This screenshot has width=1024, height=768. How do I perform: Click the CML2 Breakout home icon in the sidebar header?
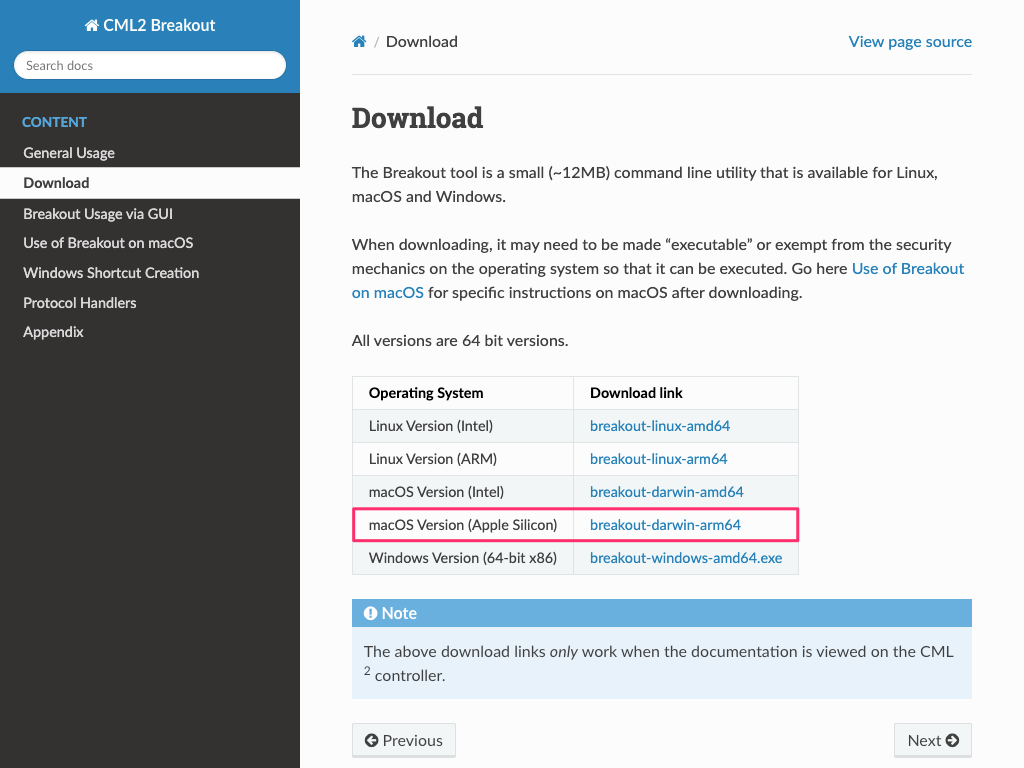coord(91,25)
